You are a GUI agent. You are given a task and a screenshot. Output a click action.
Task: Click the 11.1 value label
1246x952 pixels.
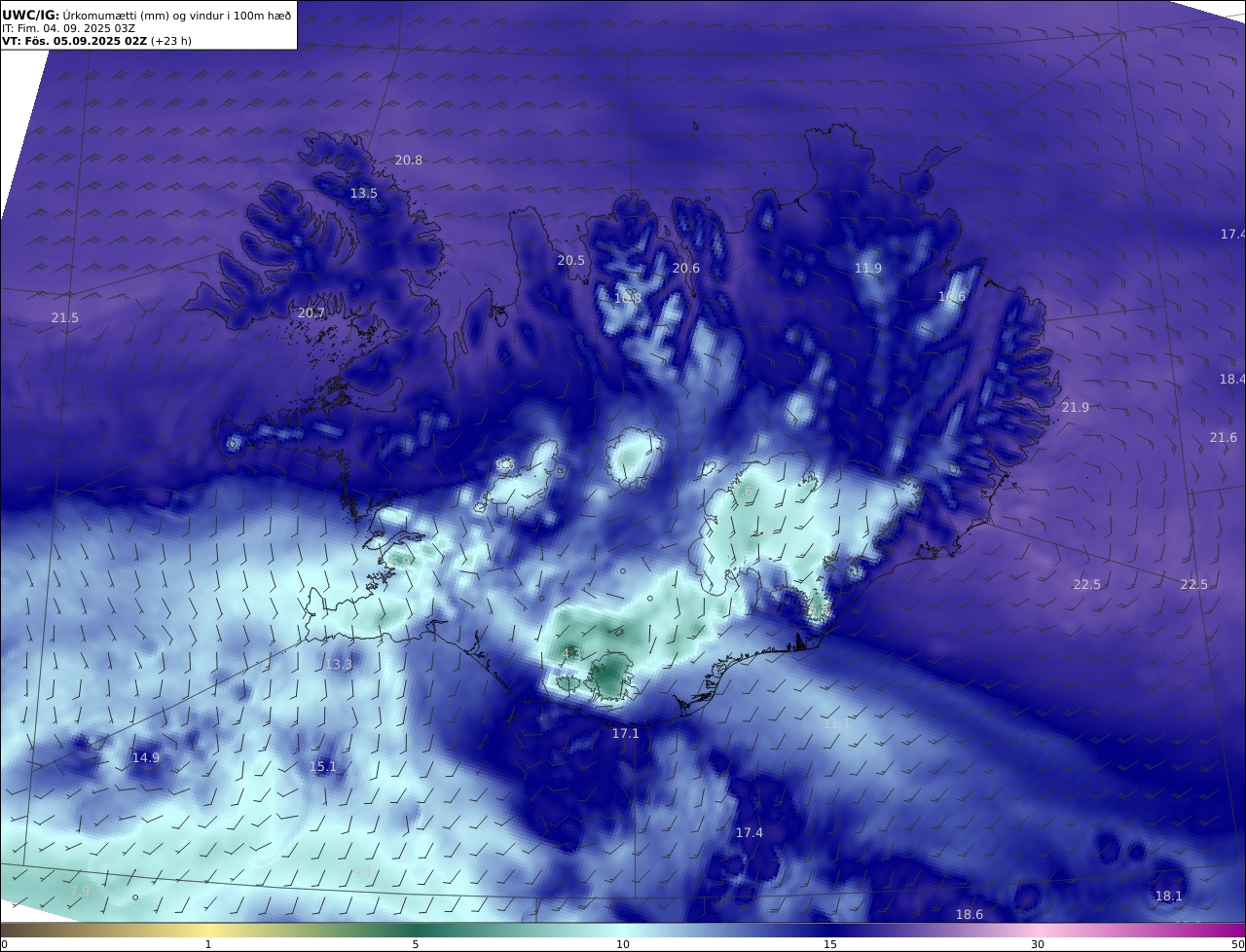pyautogui.click(x=837, y=725)
